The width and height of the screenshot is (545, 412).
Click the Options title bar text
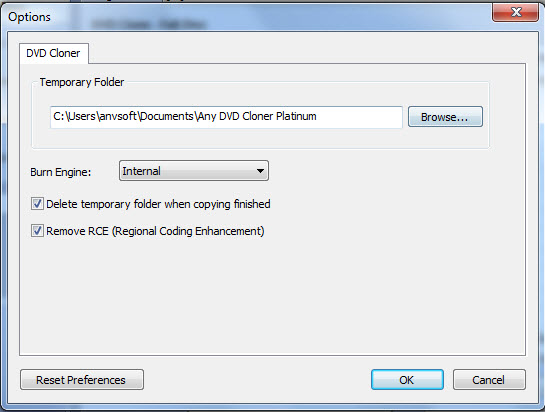coord(30,17)
